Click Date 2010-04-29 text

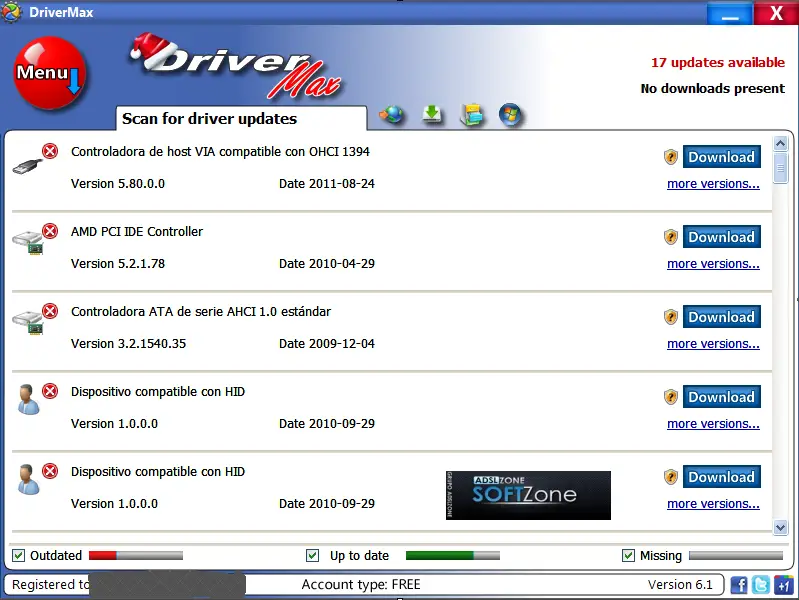click(327, 264)
